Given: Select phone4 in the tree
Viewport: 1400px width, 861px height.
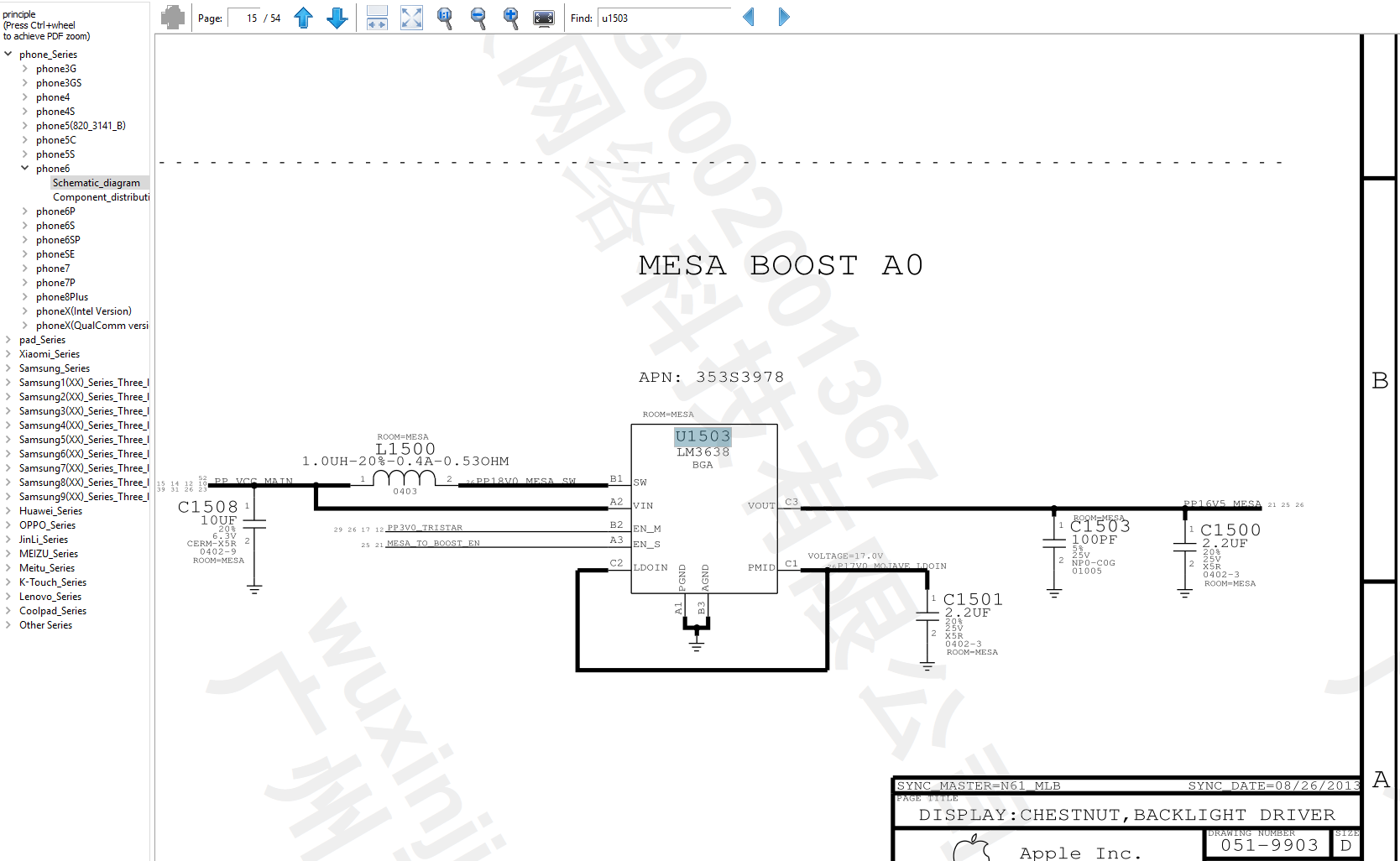Looking at the screenshot, I should (53, 97).
